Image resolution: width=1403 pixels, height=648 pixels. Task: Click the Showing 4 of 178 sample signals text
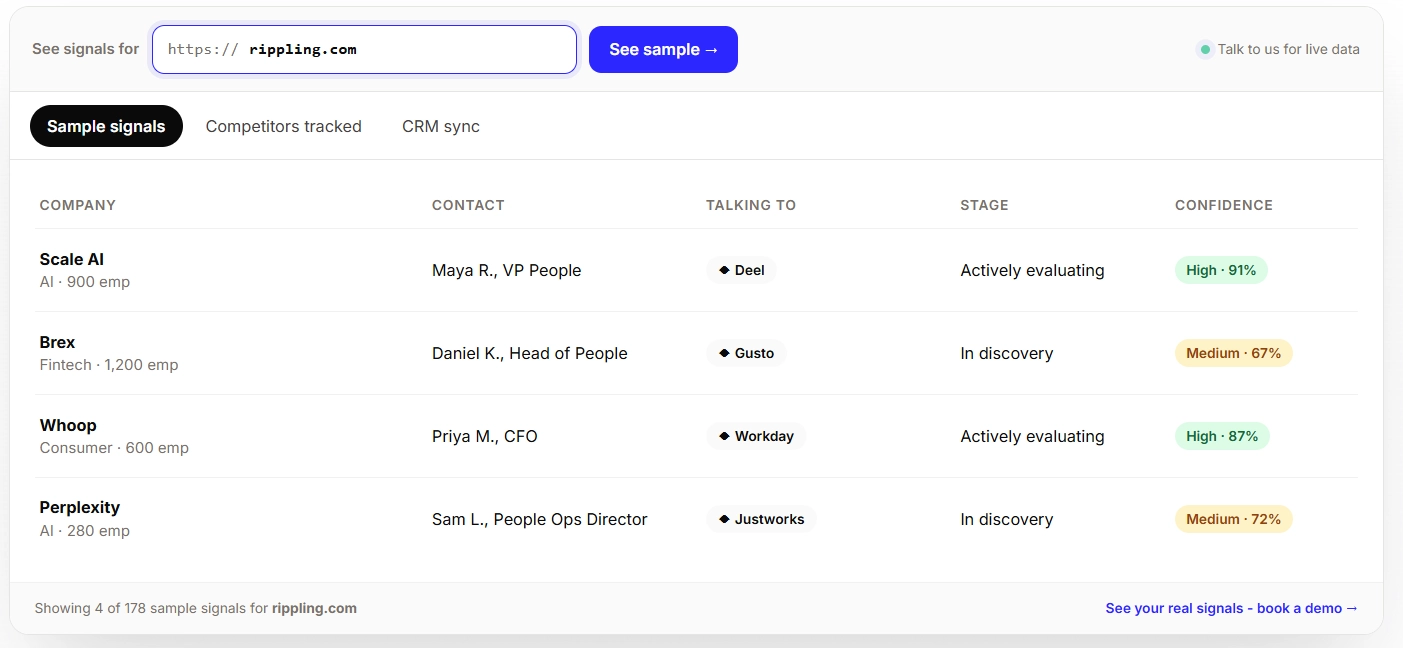tap(196, 608)
